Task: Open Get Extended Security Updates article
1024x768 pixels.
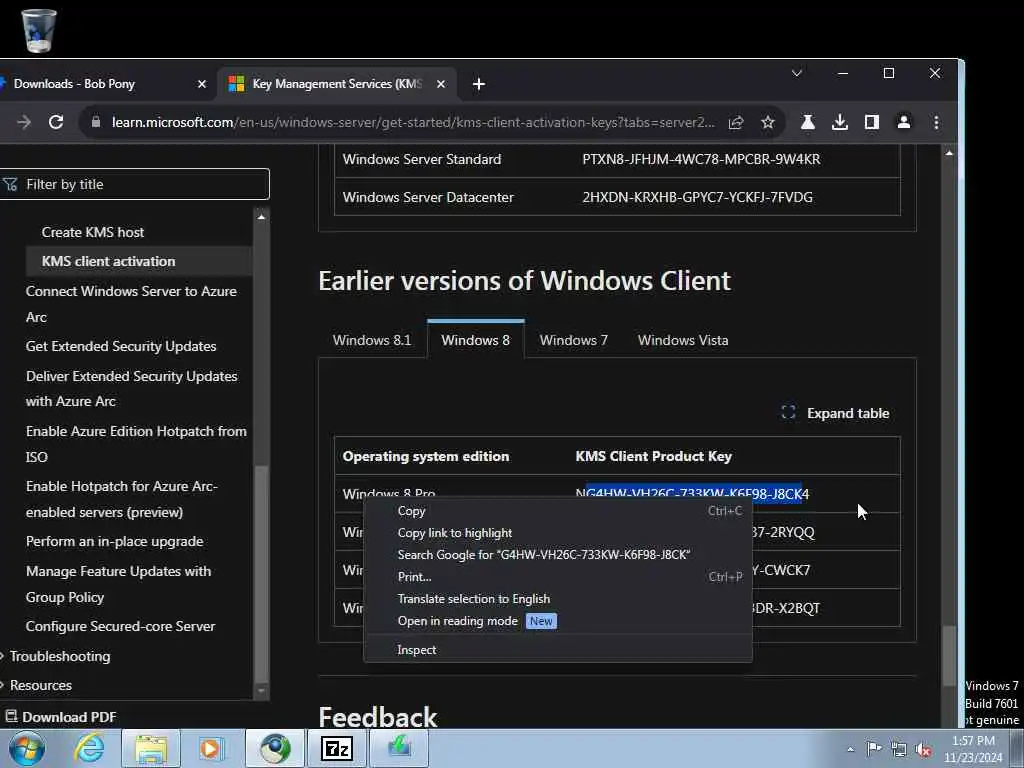Action: 121,346
